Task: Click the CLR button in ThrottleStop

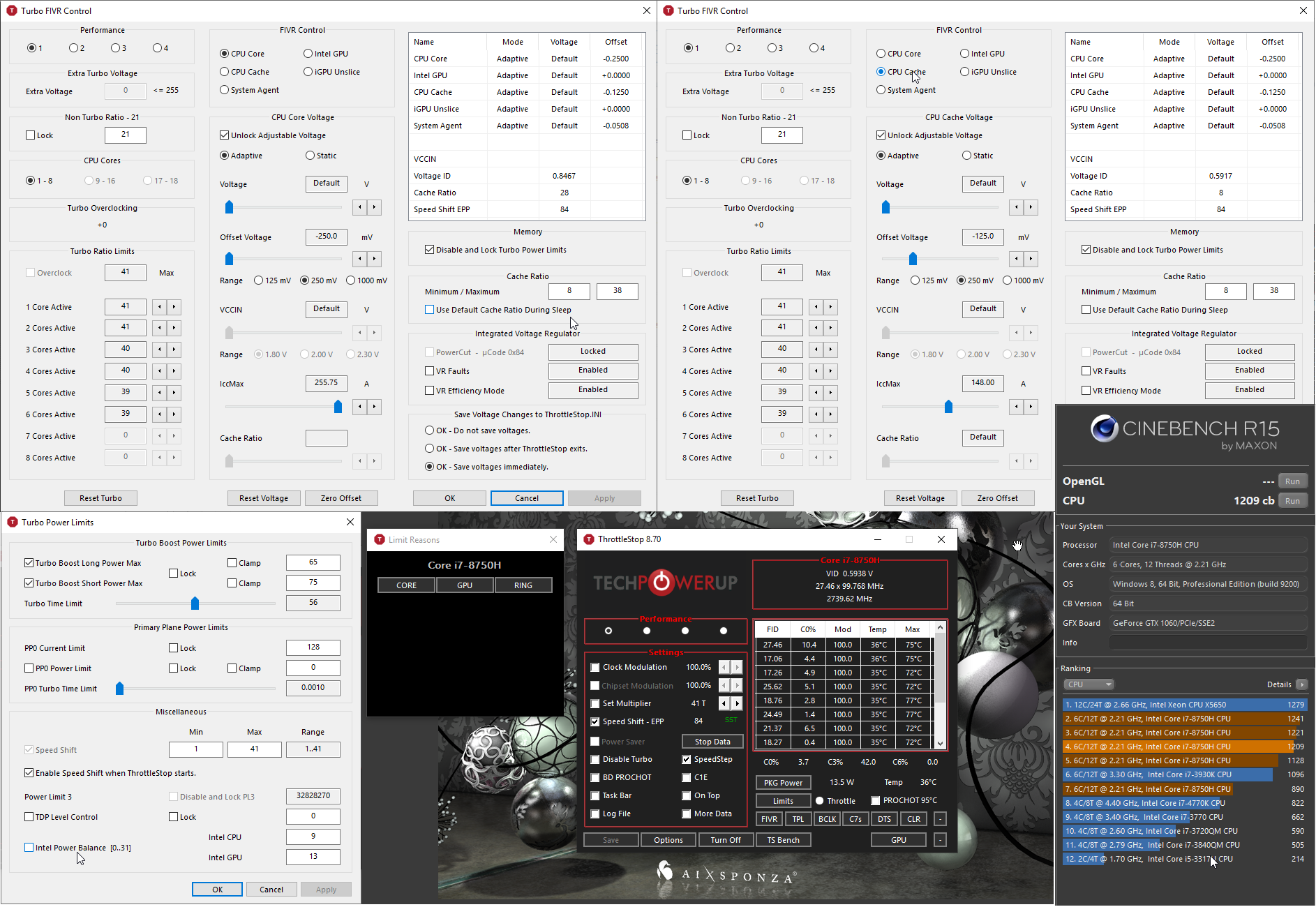Action: 913,819
